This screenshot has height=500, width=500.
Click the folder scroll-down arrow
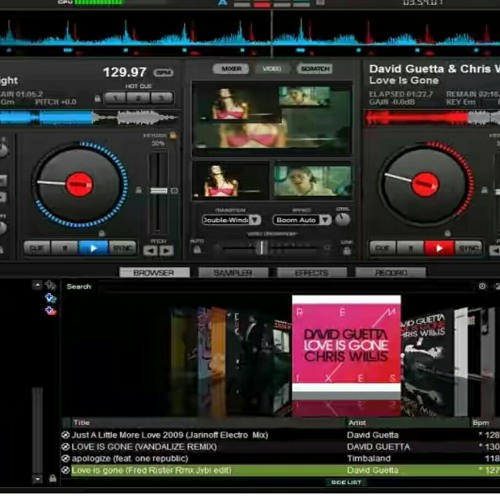pyautogui.click(x=37, y=479)
